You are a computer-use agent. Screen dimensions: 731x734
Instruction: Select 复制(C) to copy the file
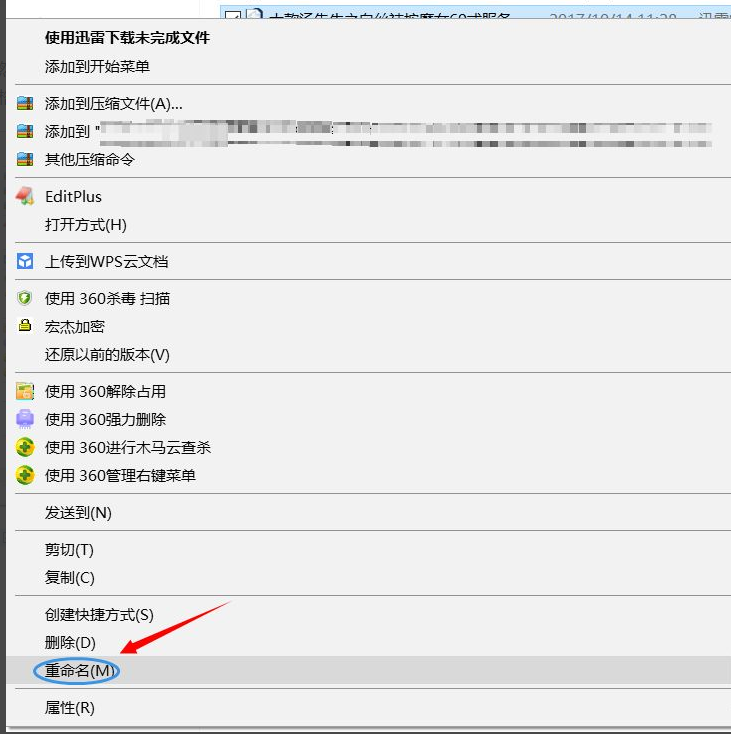point(70,577)
